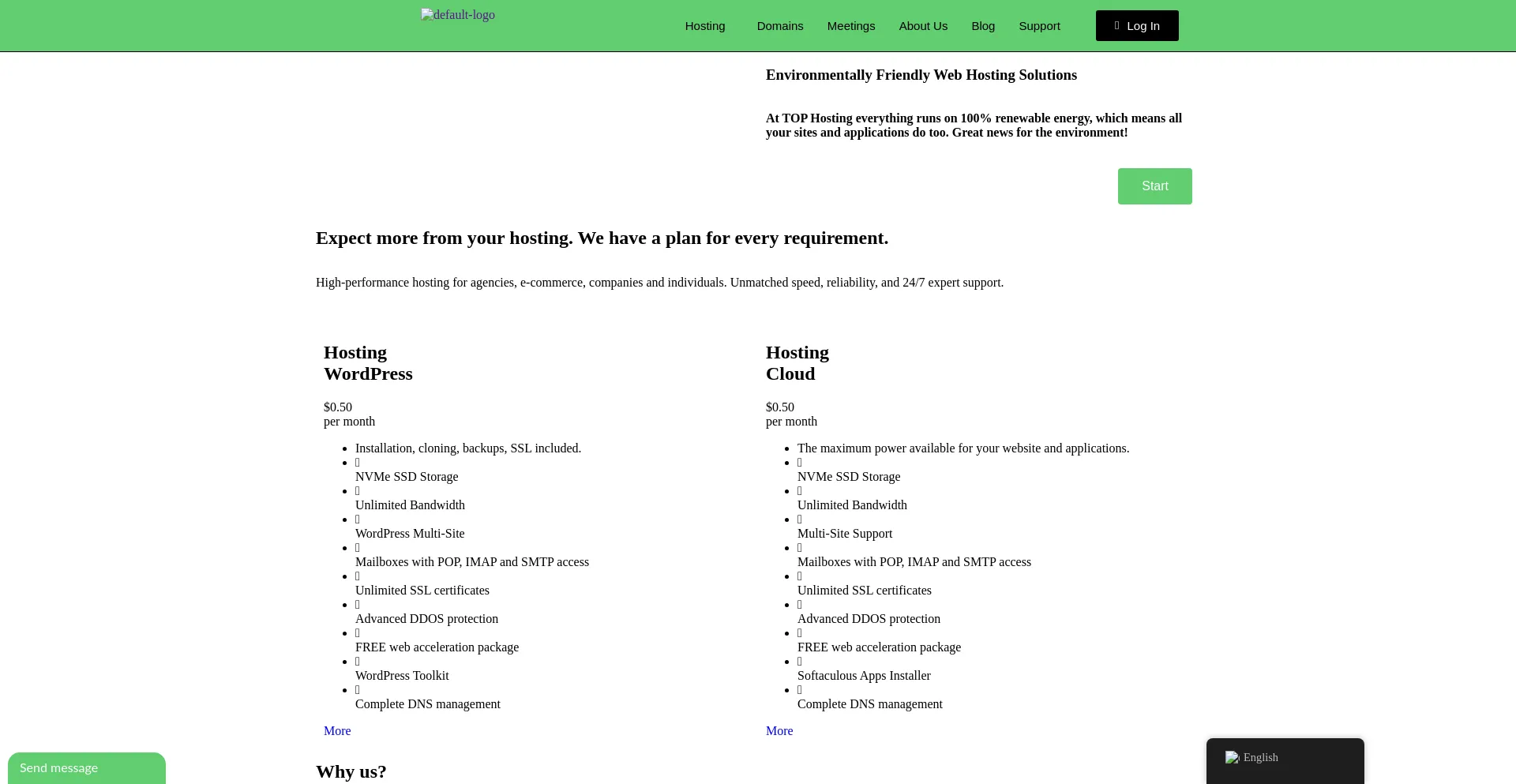Select Support in the top navigation
The height and width of the screenshot is (784, 1516).
tap(1039, 26)
